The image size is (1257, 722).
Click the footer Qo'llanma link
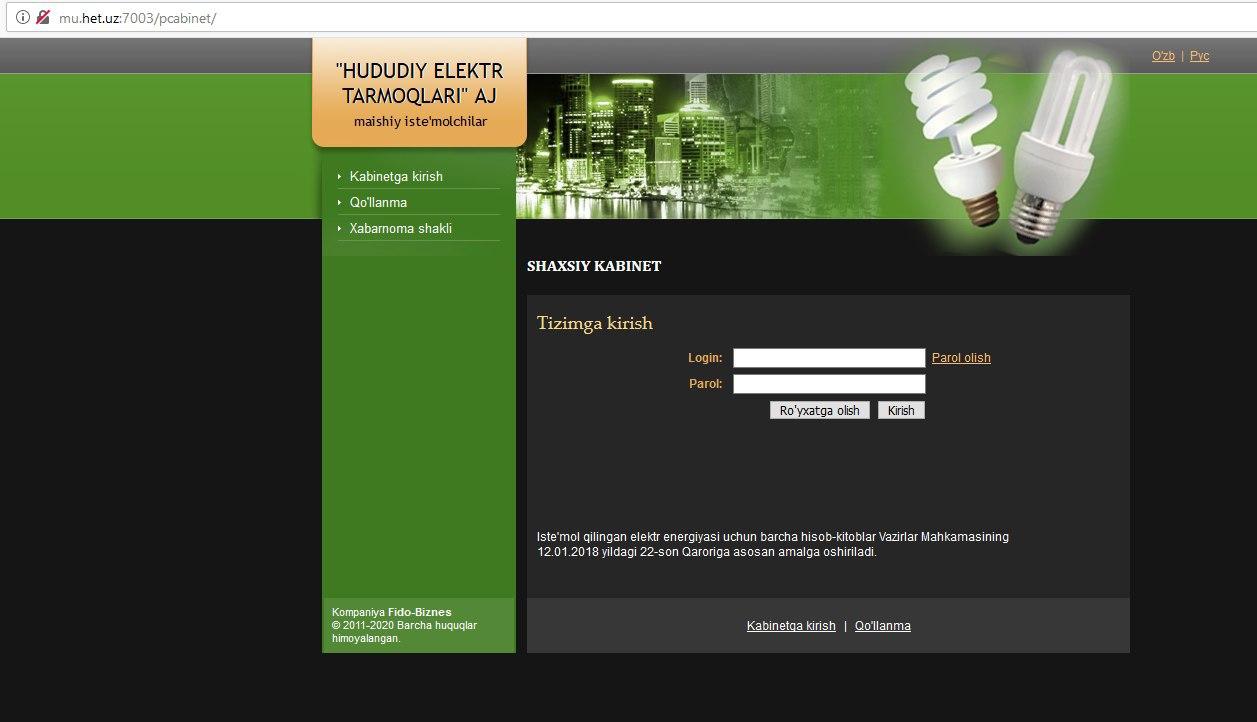click(883, 626)
